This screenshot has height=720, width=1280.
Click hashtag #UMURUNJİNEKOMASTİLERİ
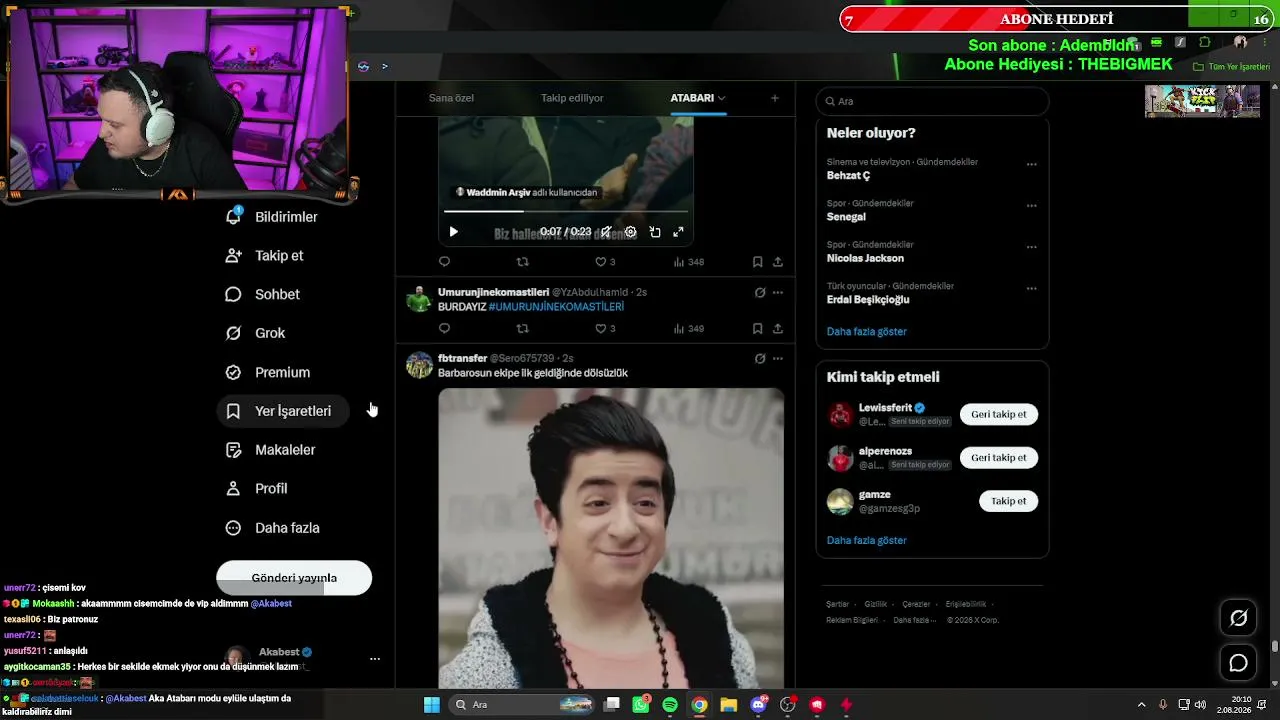(x=556, y=307)
